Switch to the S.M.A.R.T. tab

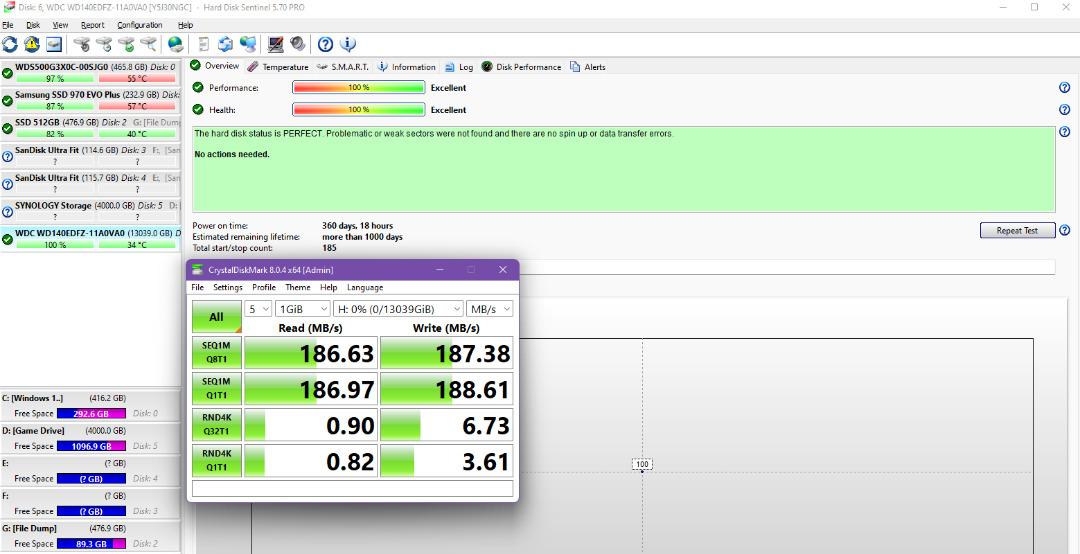343,67
